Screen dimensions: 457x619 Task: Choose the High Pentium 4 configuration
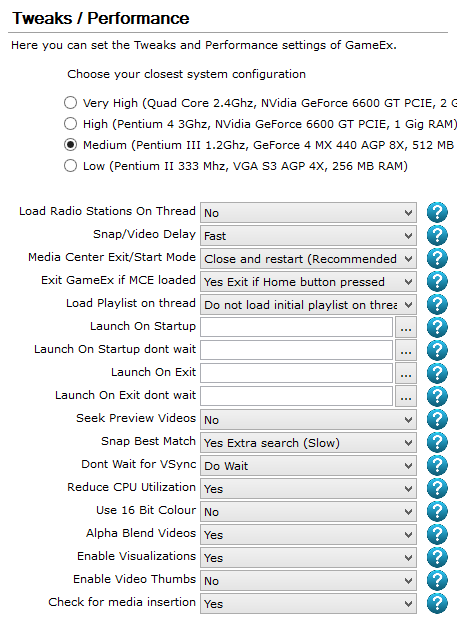click(70, 124)
